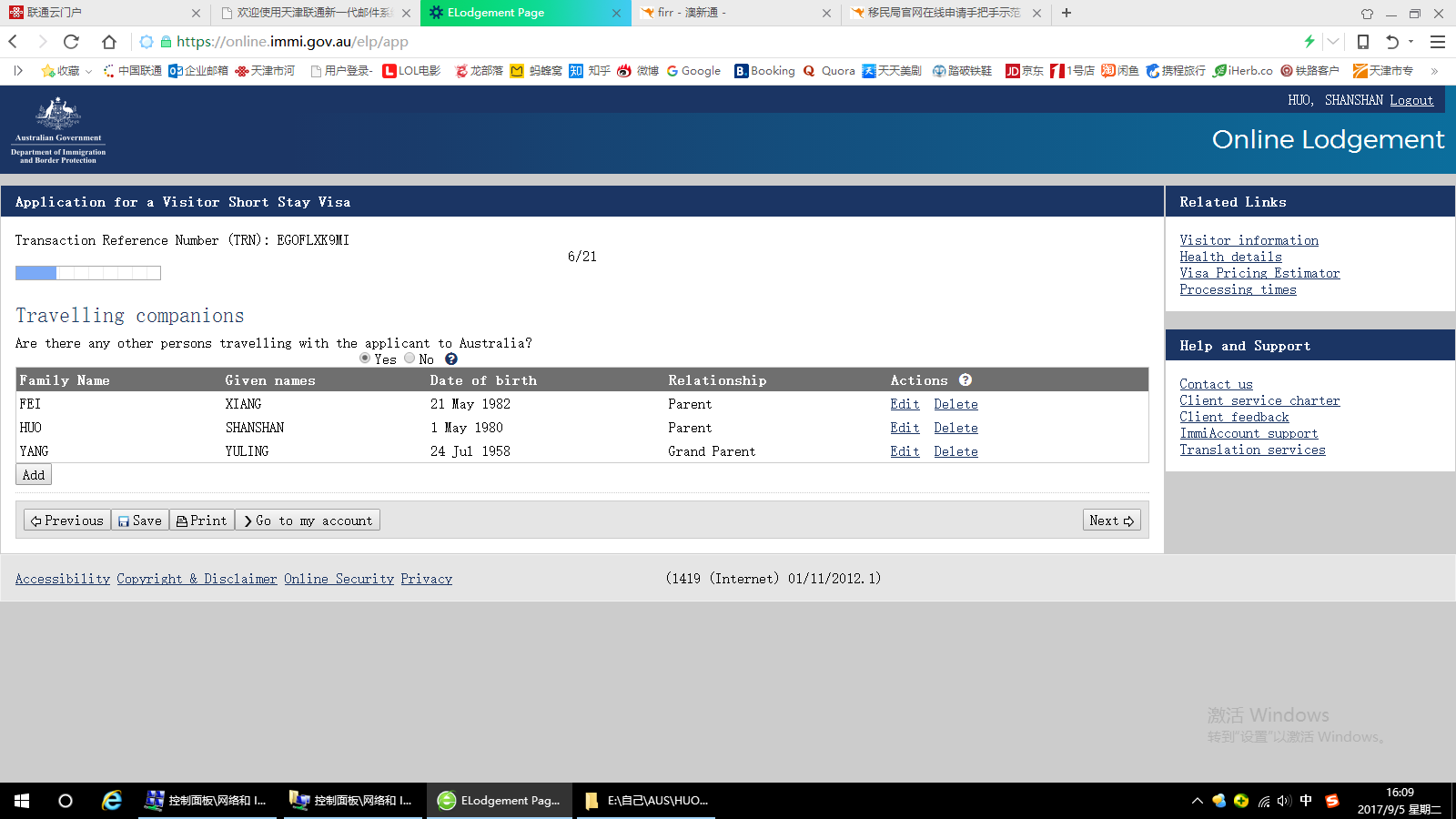
Task: Click the browser address bar URL
Action: pos(291,42)
